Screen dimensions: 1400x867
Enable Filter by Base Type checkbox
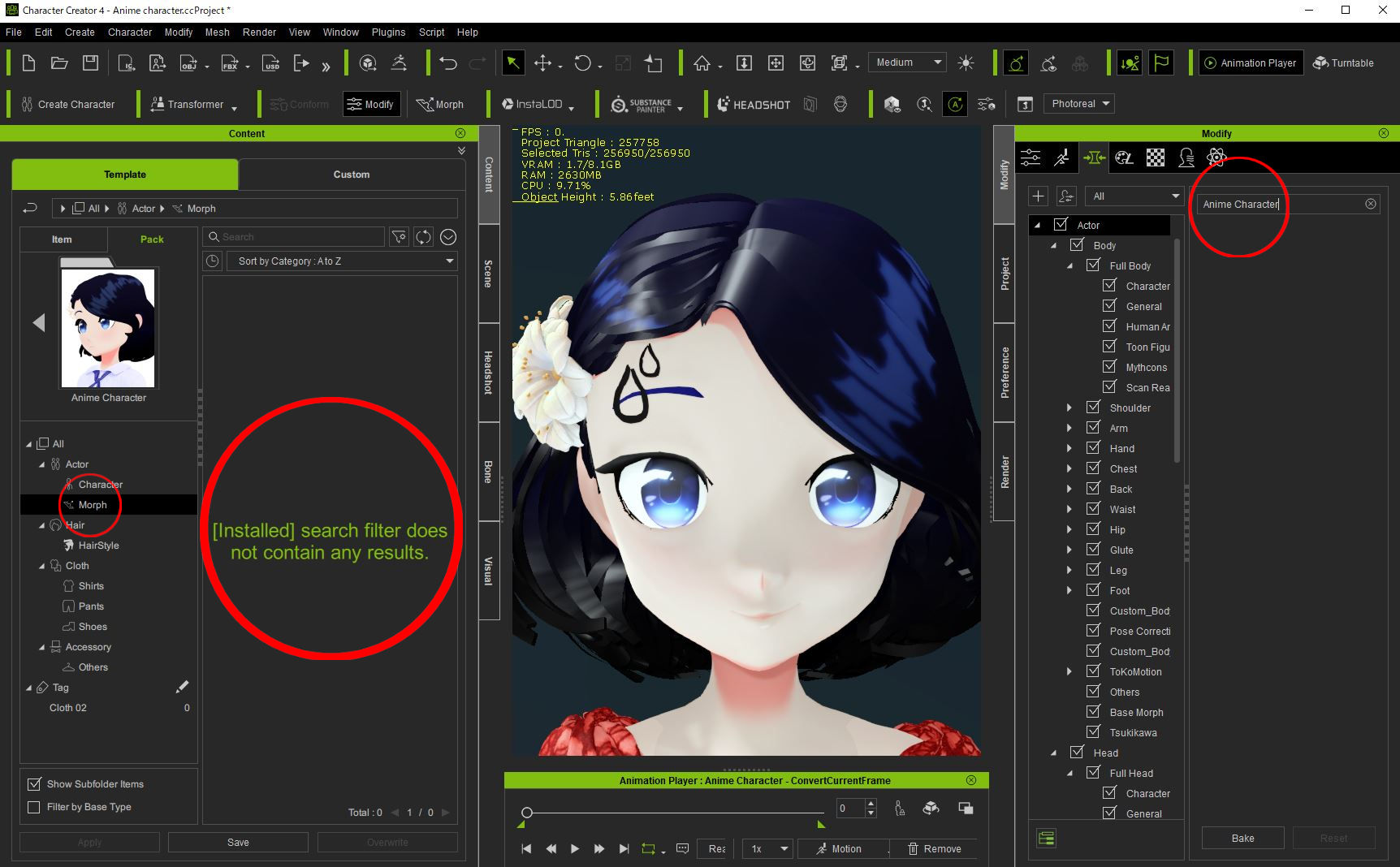pyautogui.click(x=34, y=807)
